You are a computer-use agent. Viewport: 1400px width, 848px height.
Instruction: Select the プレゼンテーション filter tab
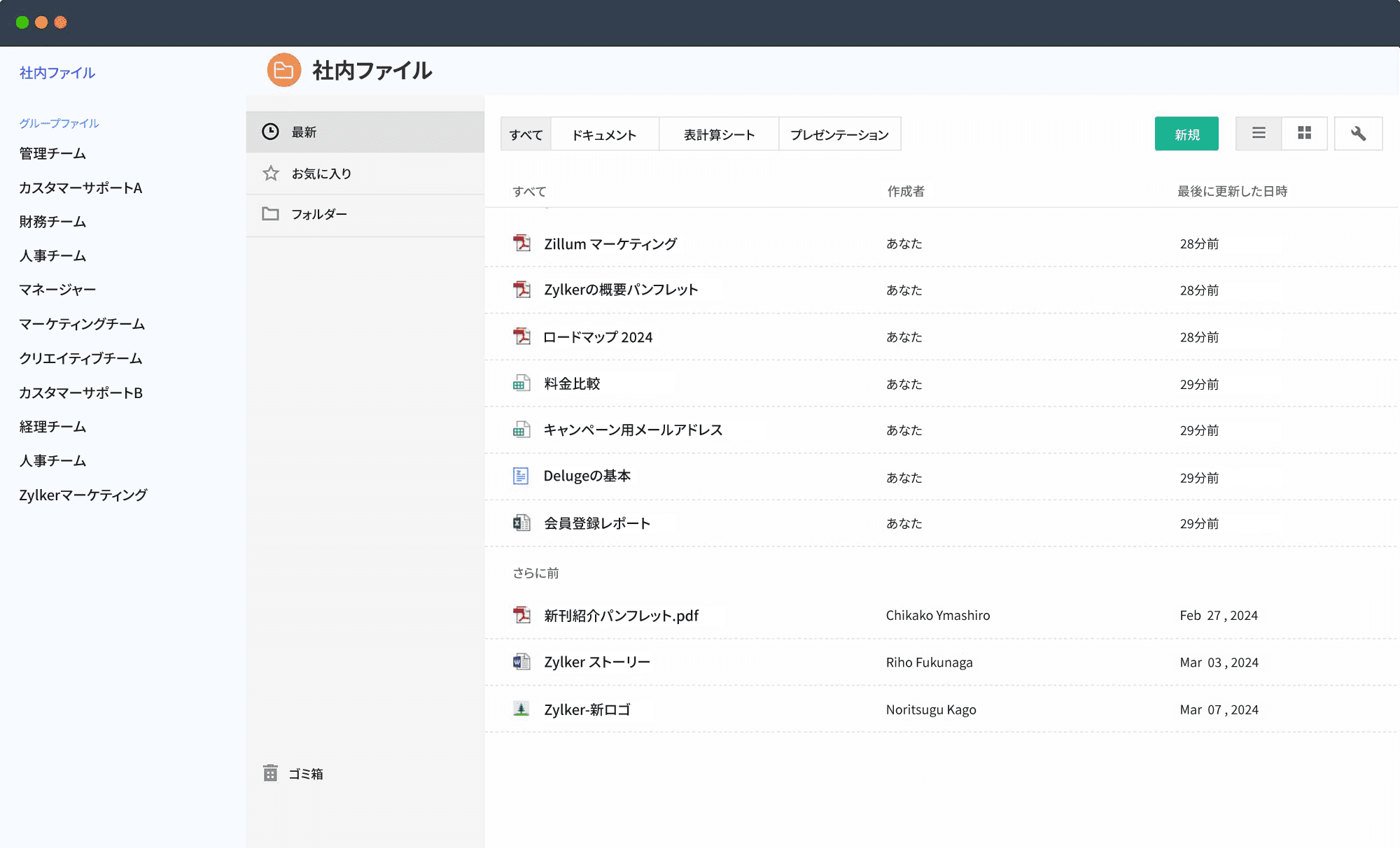839,134
